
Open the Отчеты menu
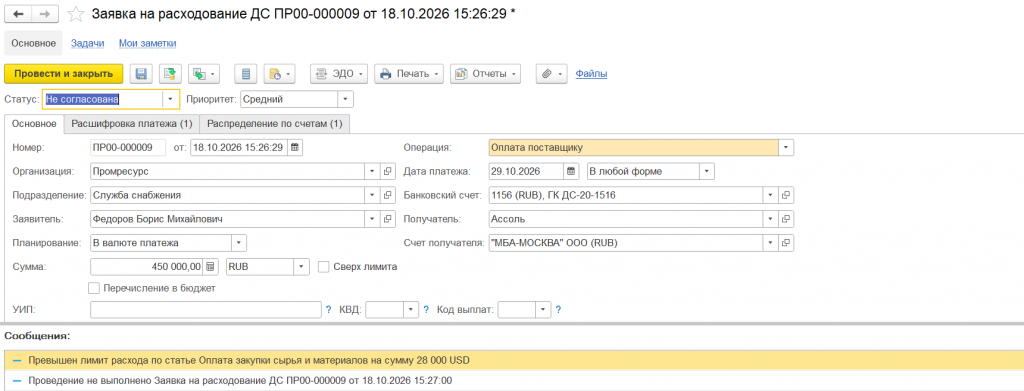(485, 74)
